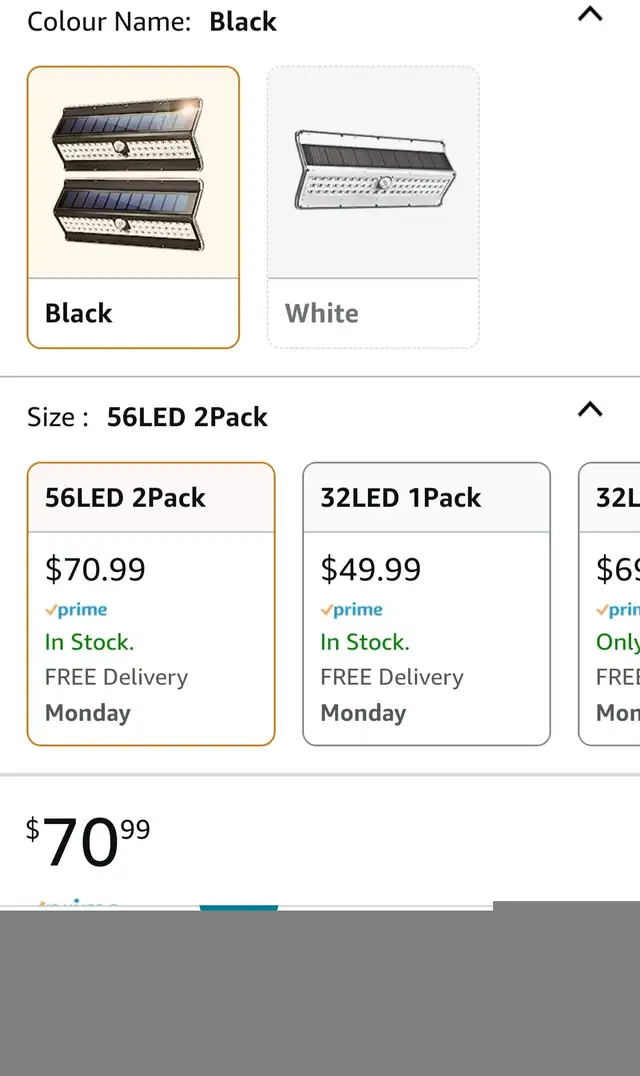Click the Black colour label
Viewport: 640px width, 1076px height.
click(x=79, y=313)
